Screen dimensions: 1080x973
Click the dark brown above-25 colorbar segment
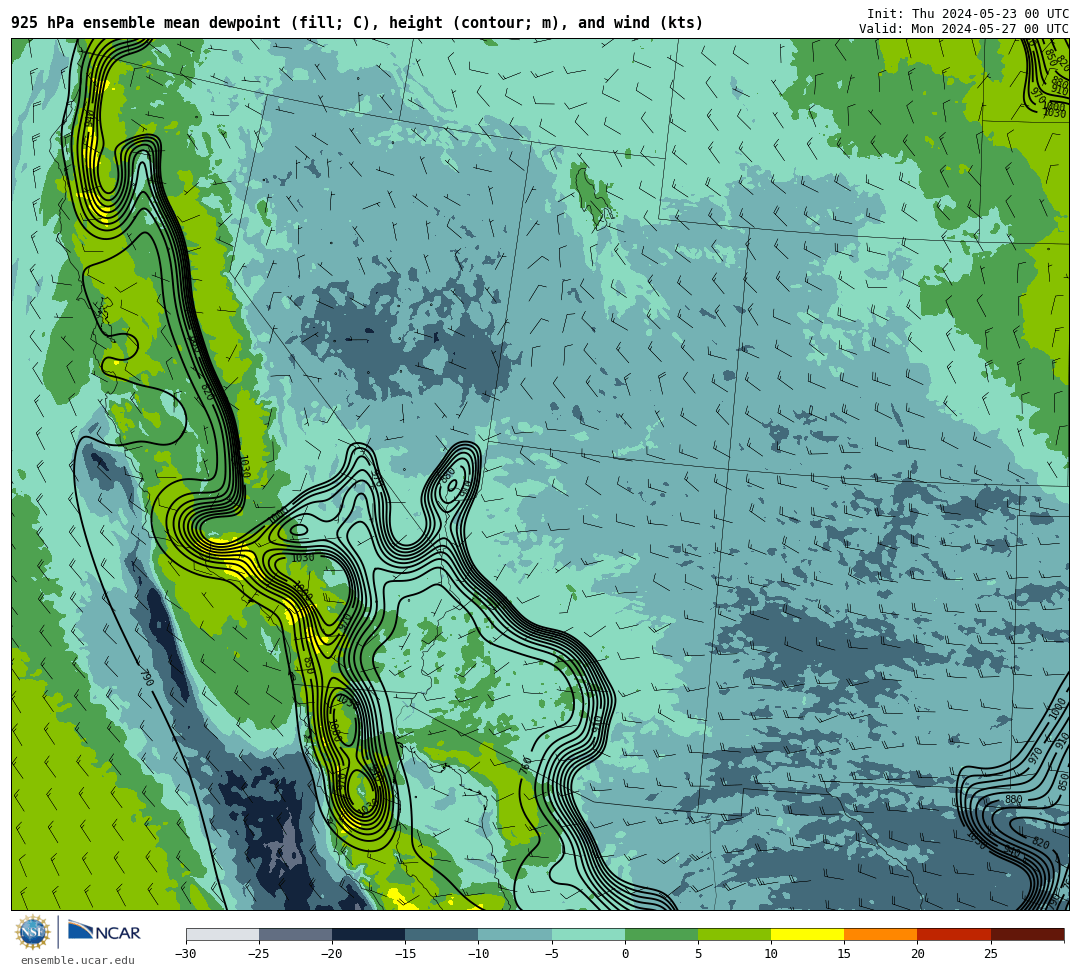click(x=1028, y=934)
